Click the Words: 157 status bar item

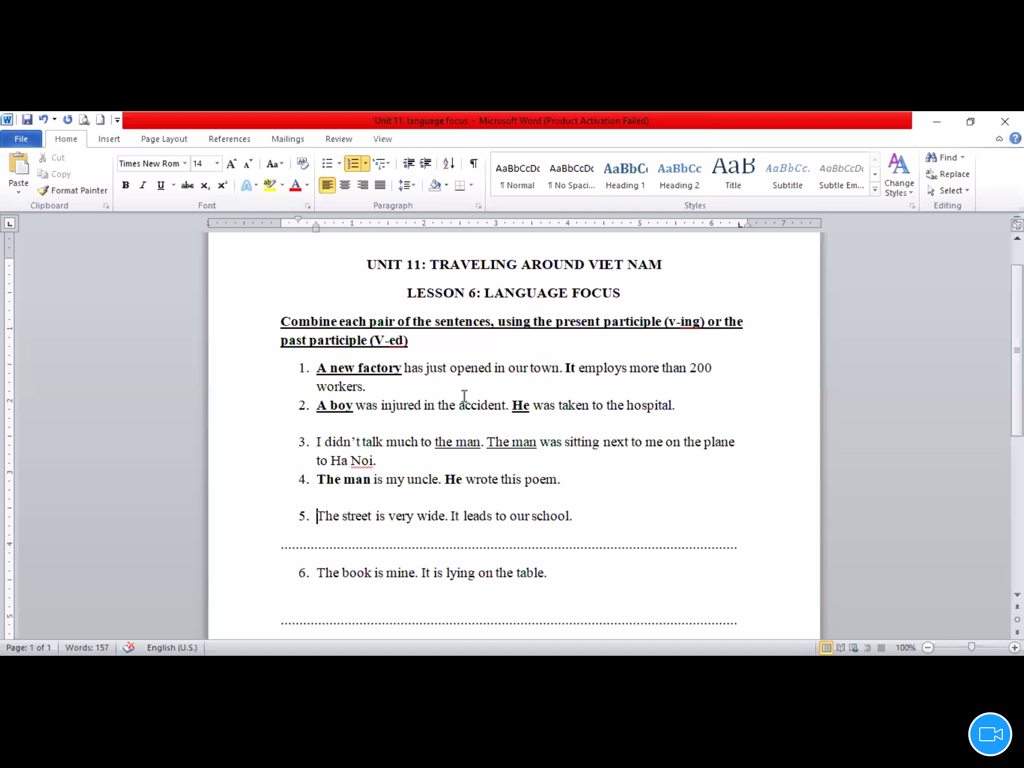pos(87,647)
